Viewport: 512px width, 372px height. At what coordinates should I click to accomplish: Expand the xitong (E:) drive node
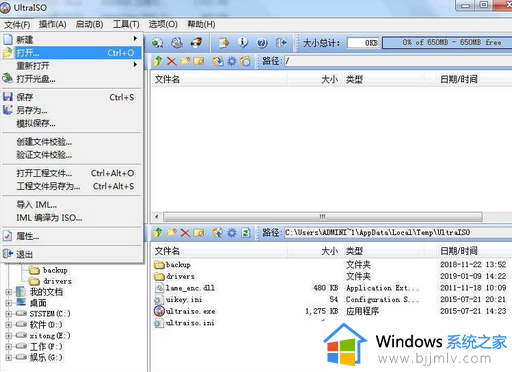click(x=9, y=335)
